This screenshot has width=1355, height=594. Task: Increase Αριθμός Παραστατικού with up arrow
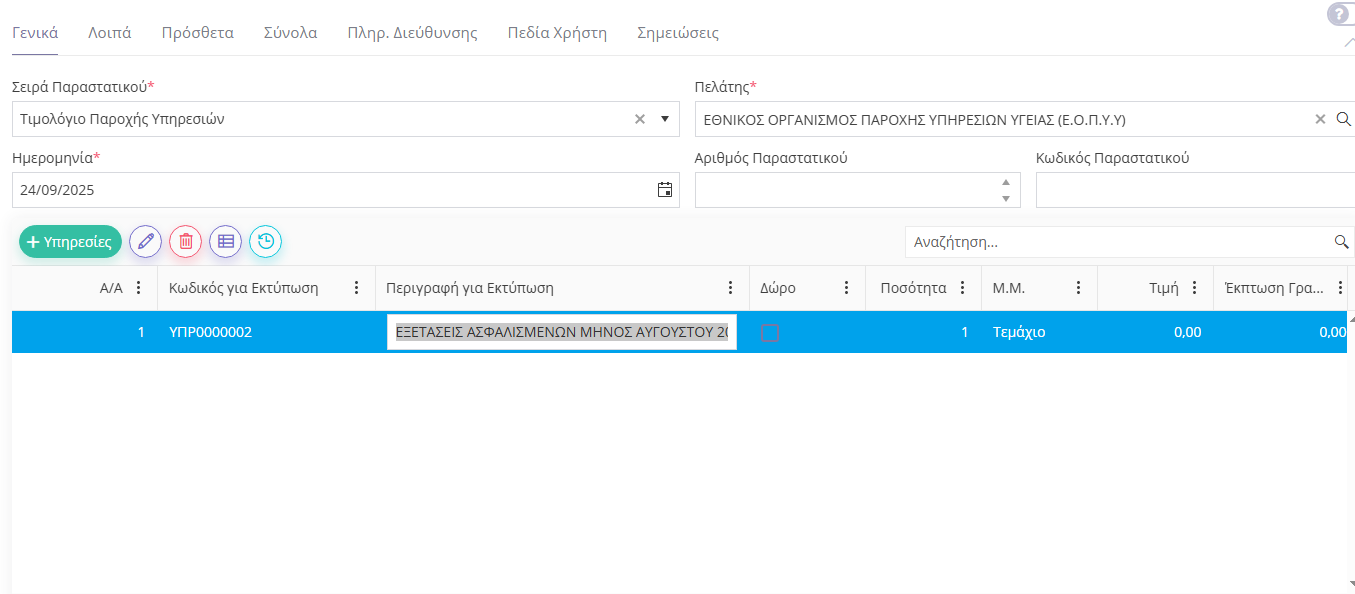pyautogui.click(x=1005, y=182)
